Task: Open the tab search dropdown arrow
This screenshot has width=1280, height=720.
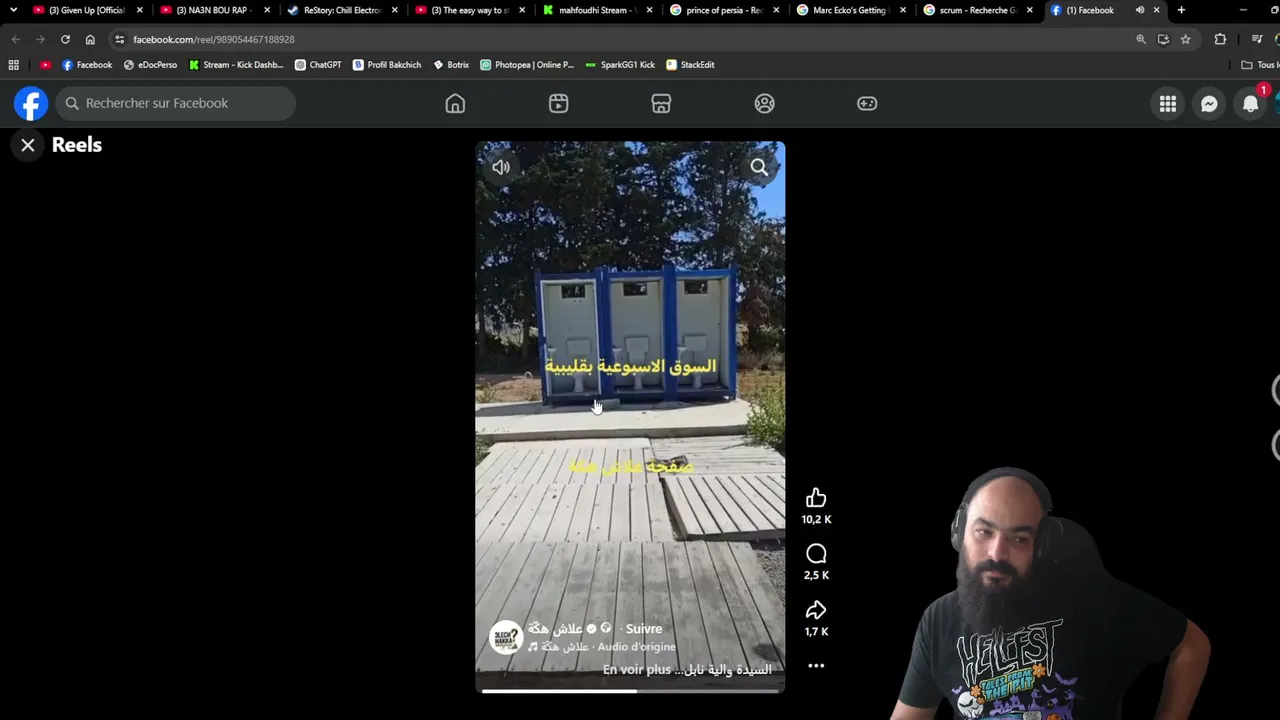Action: (13, 10)
